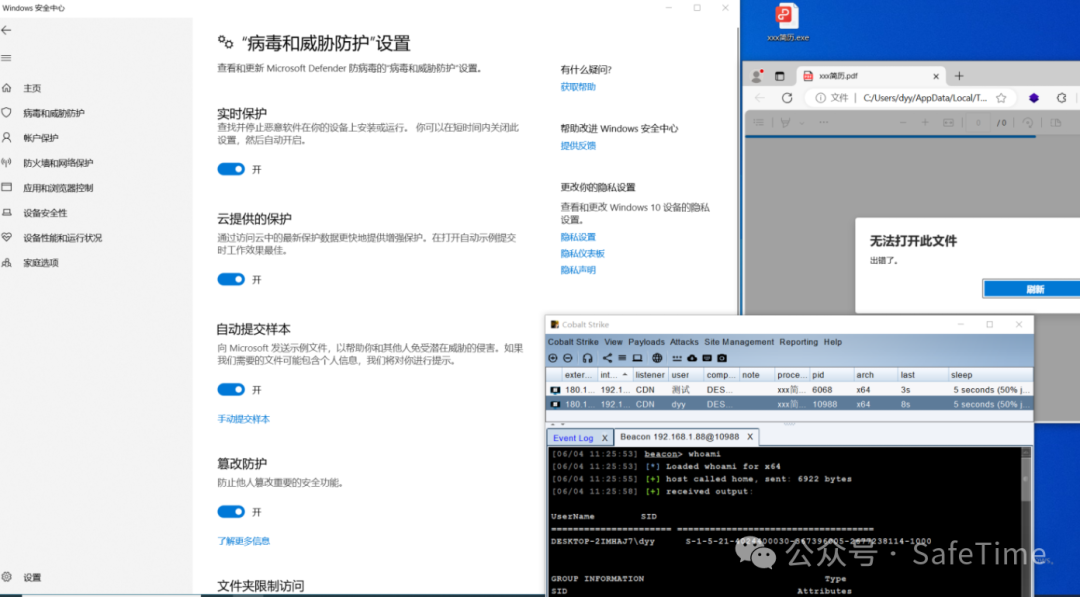Close the xxx简历.pdf browser tab
The height and width of the screenshot is (597, 1080).
point(935,76)
